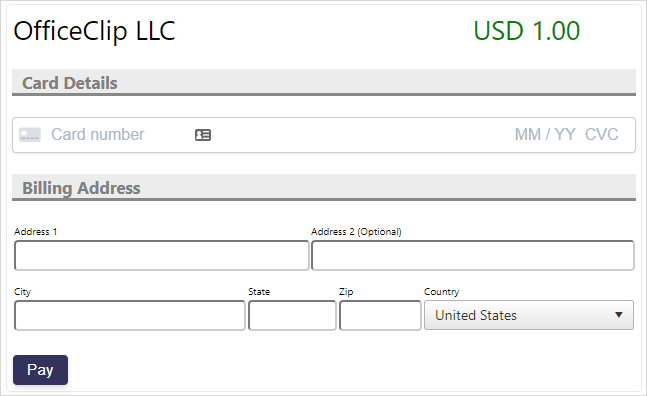
Task: Click the Zip label text
Action: coord(346,292)
